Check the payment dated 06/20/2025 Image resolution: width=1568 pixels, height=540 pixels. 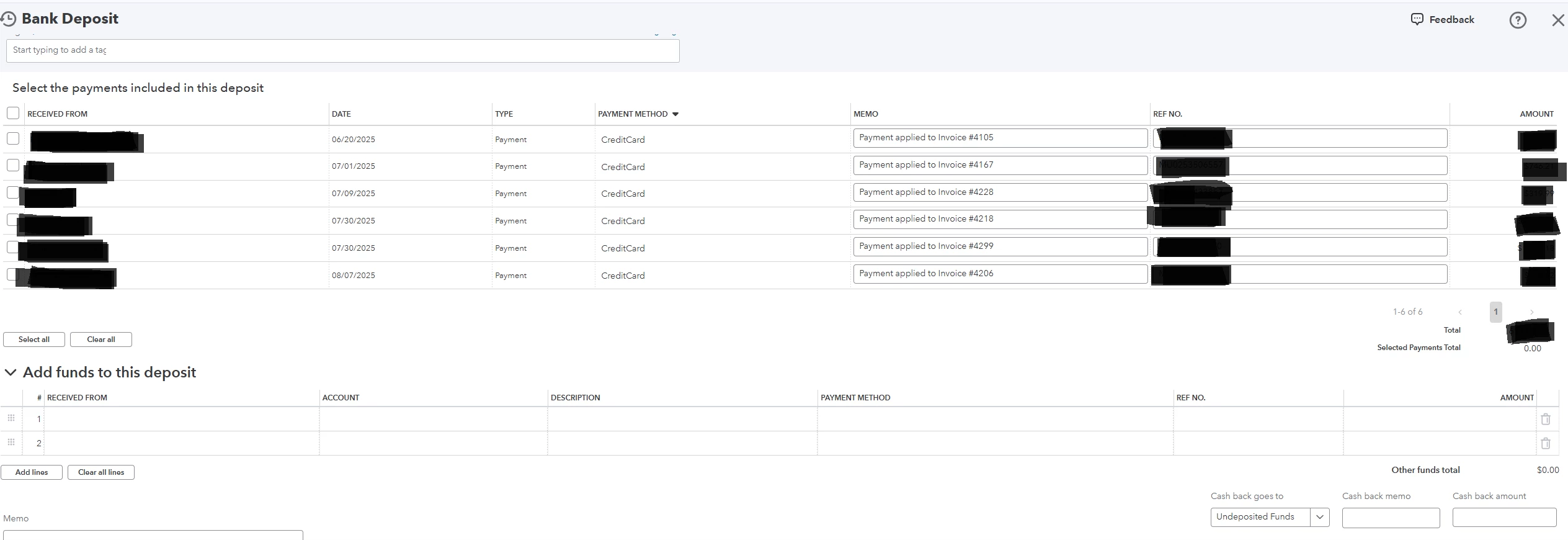(13, 138)
